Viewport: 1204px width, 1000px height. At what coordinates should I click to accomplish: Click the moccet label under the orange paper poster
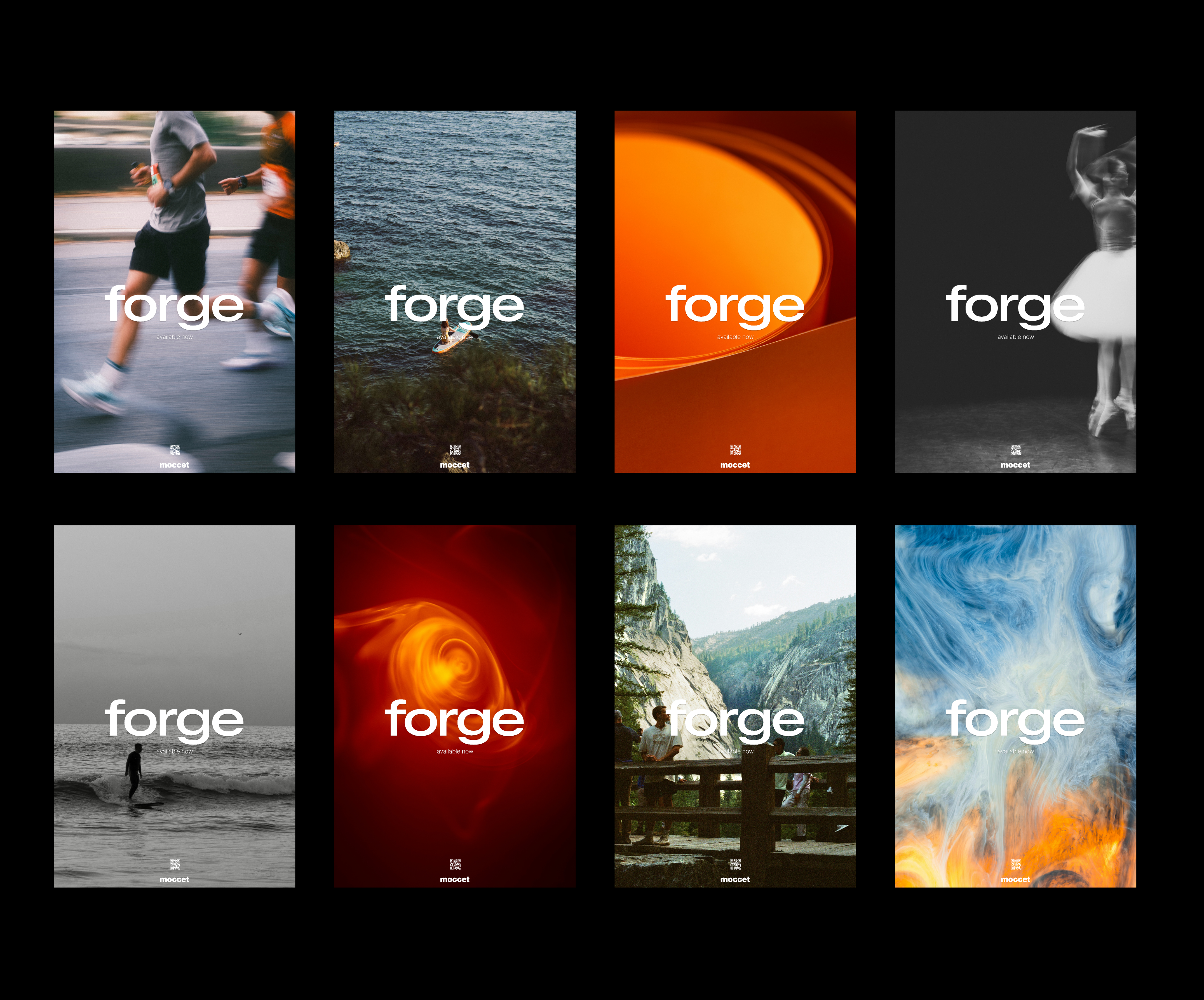735,465
